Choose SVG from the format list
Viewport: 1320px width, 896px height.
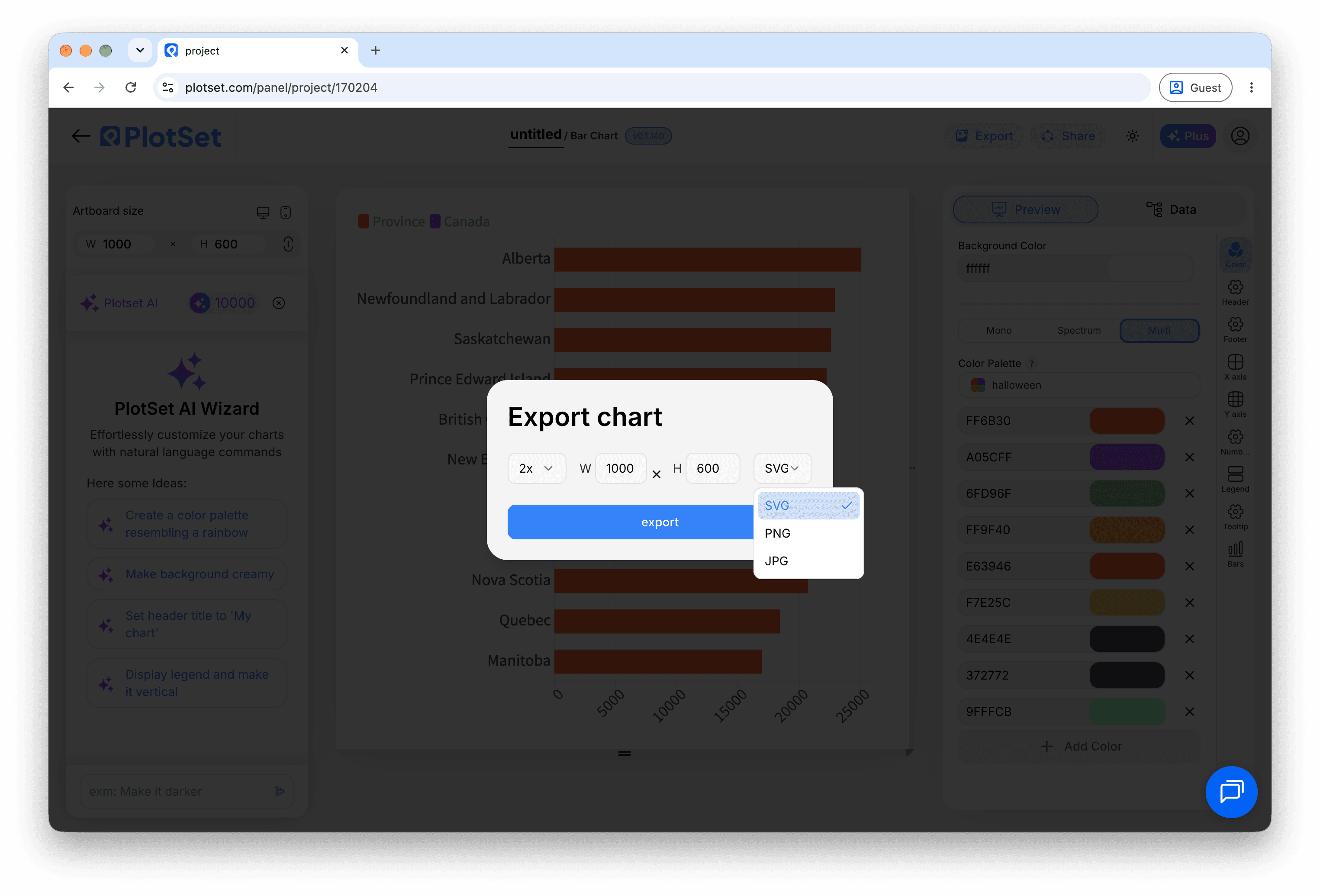pyautogui.click(x=808, y=506)
